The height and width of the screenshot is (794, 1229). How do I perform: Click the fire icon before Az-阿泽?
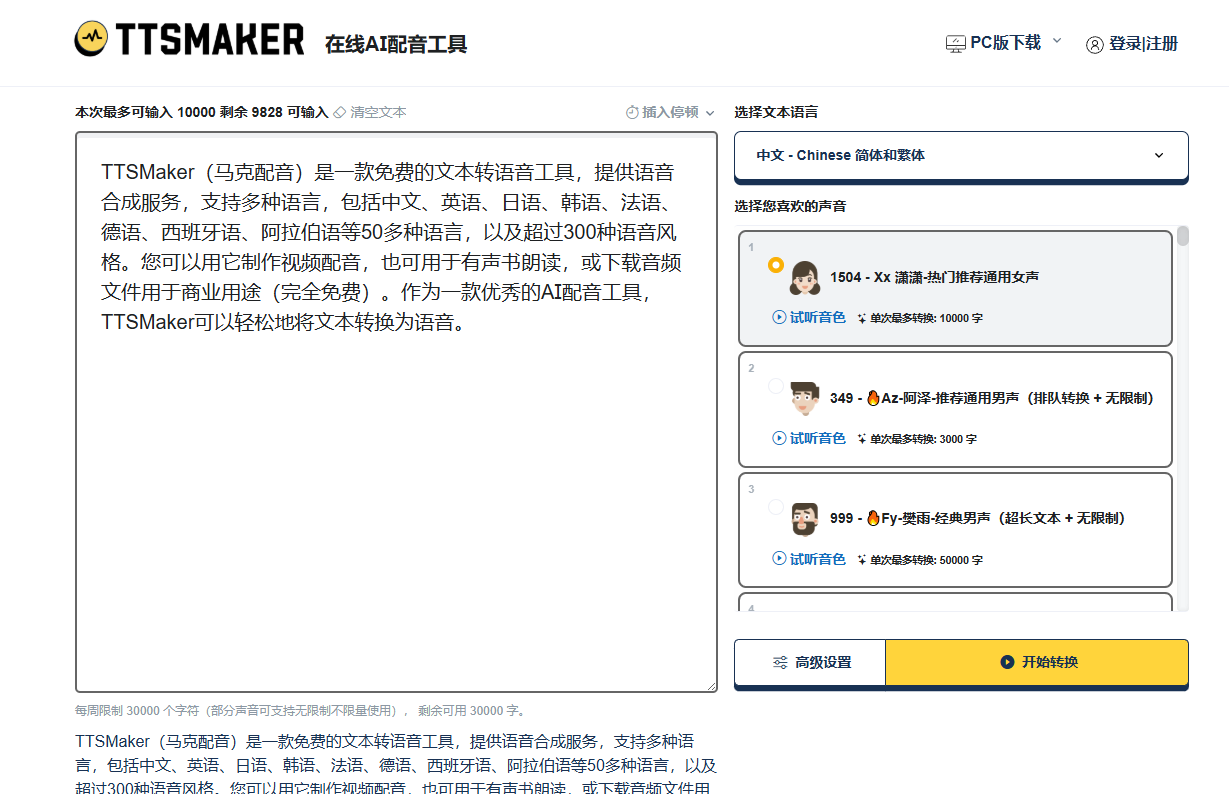(873, 397)
